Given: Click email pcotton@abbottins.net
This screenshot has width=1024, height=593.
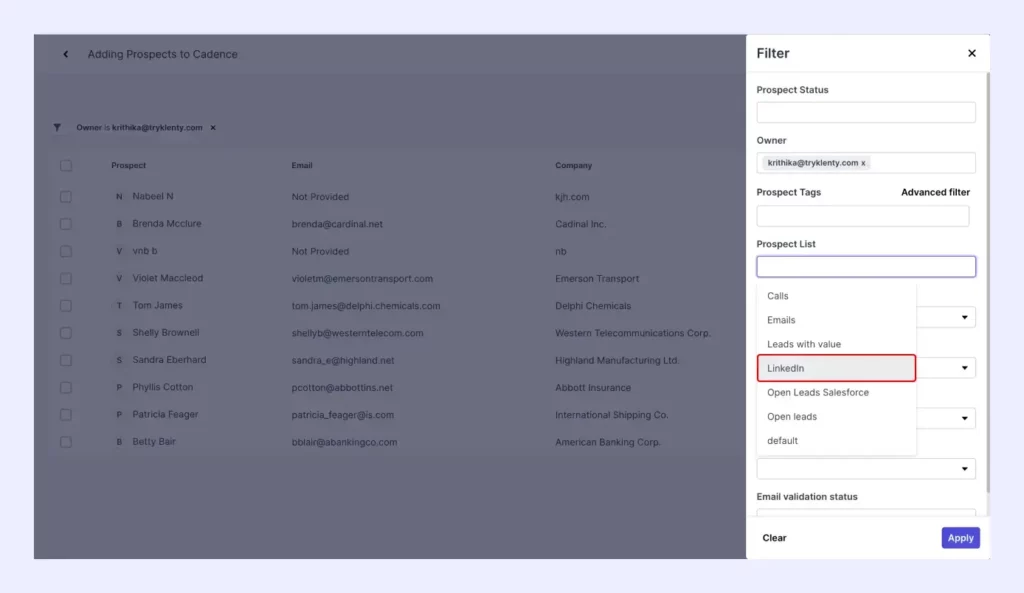Looking at the screenshot, I should (x=342, y=387).
